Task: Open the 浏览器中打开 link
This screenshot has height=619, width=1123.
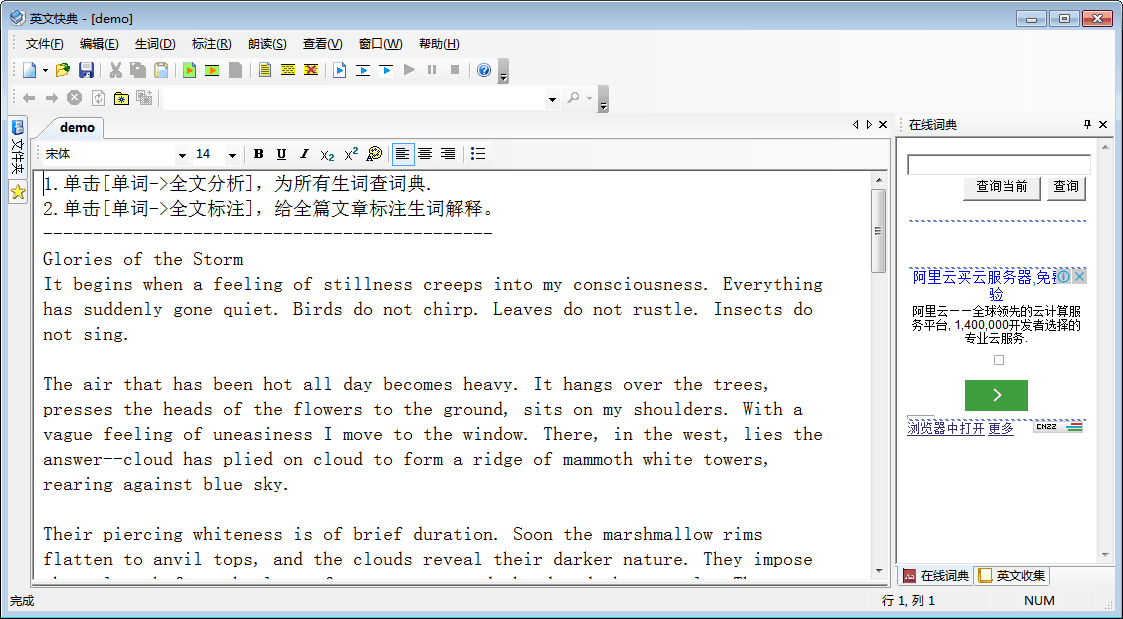Action: 946,428
